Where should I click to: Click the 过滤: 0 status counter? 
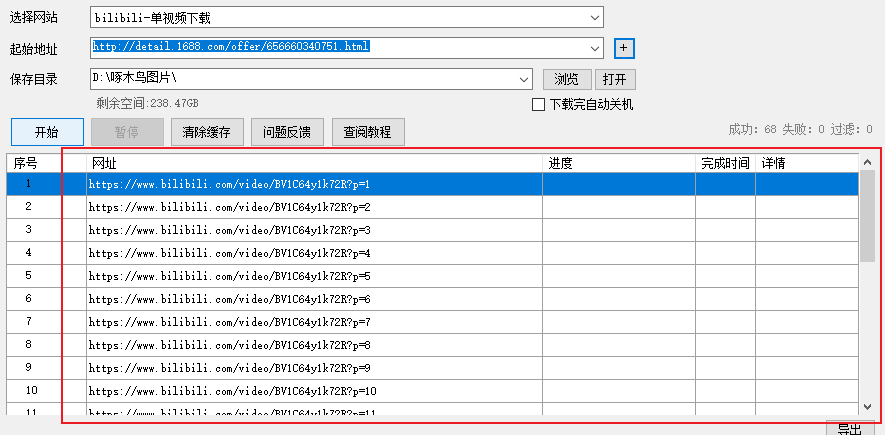pyautogui.click(x=851, y=130)
